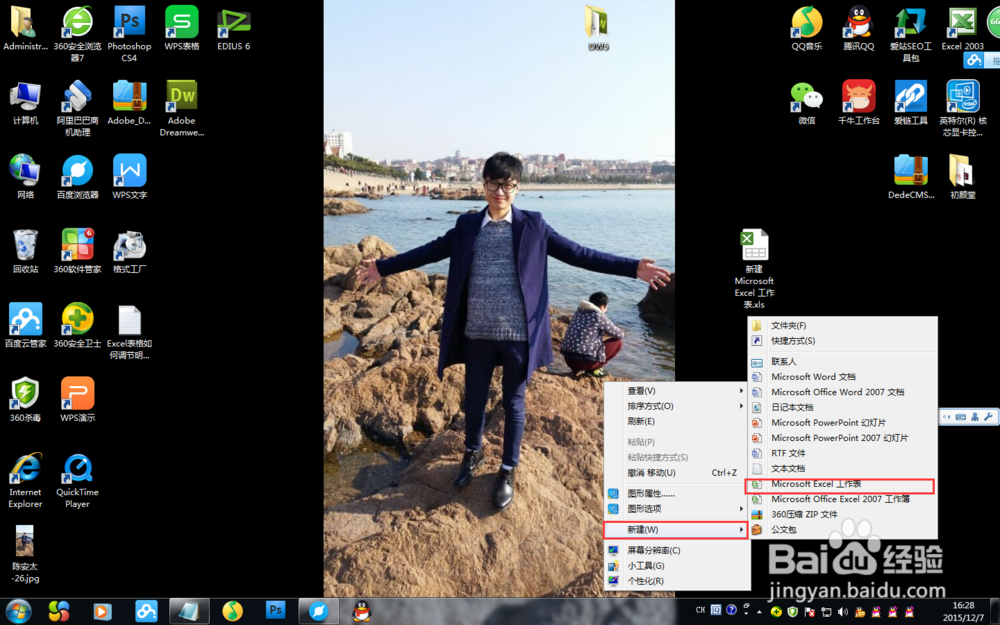Launch QQ音乐 desktop shortcut

806,29
